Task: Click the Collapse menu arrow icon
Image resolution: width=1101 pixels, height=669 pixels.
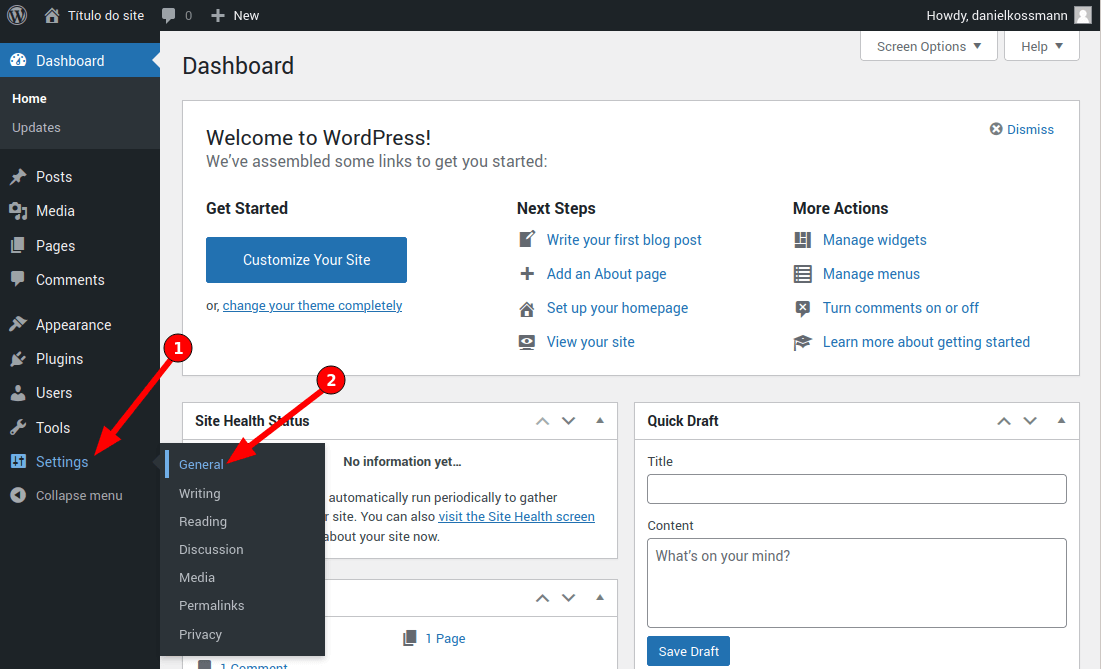Action: click(x=18, y=495)
